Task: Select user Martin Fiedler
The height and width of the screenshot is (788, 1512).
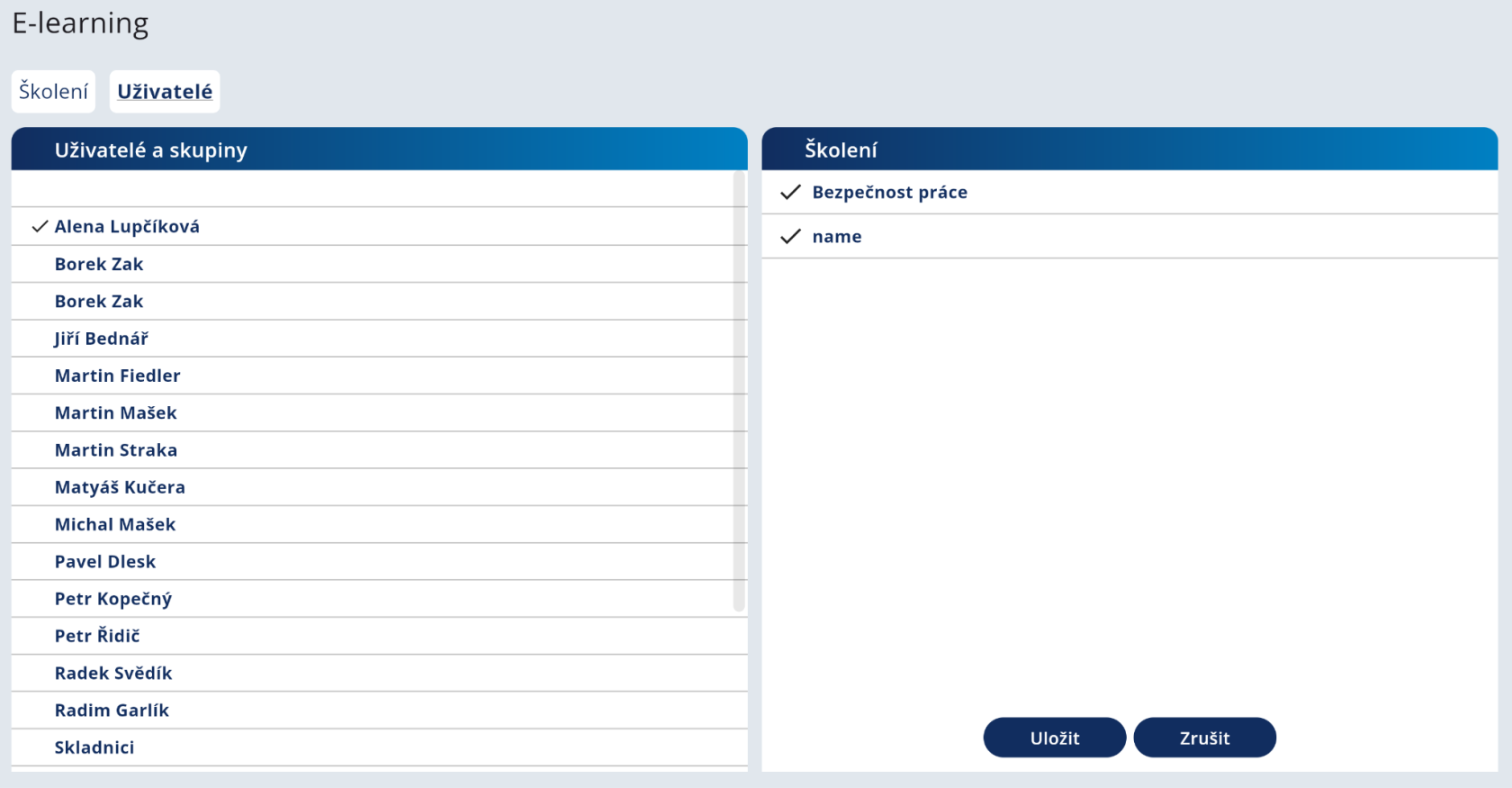Action: coord(117,376)
